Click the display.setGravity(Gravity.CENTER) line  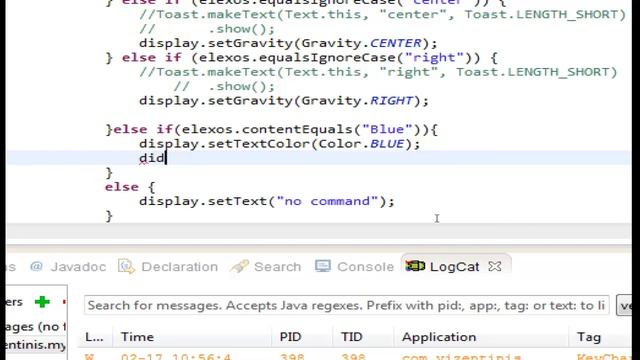(288, 43)
